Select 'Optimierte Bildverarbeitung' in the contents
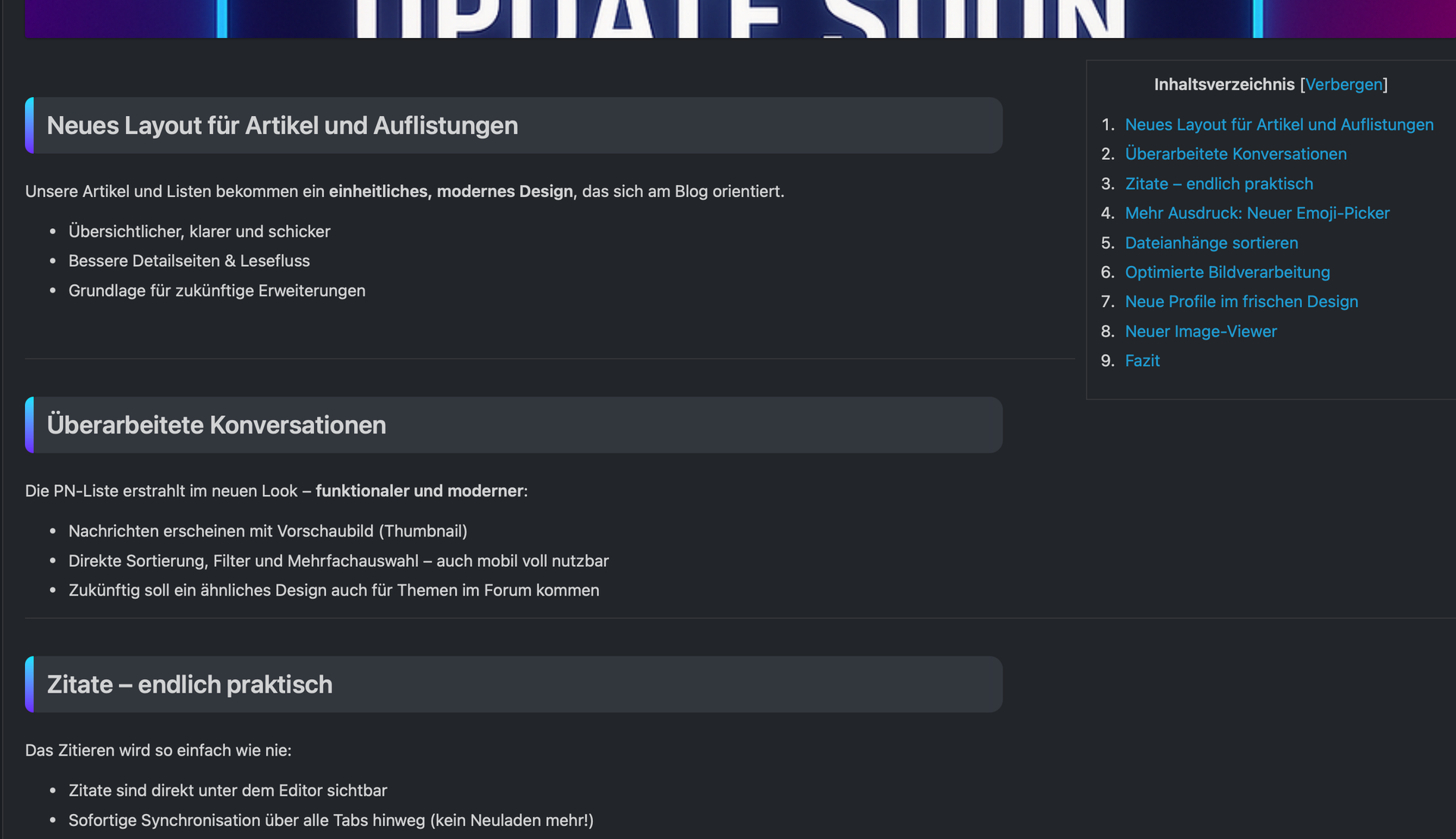 point(1227,272)
